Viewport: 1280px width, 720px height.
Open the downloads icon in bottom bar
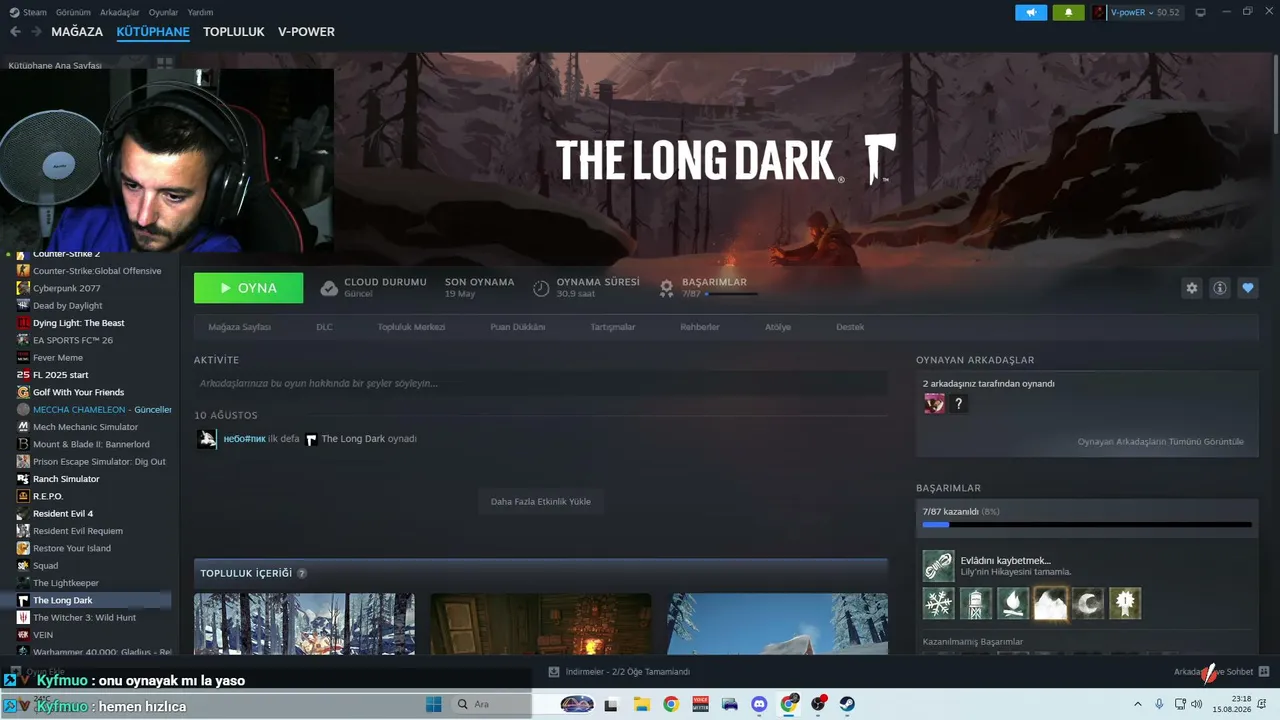pyautogui.click(x=554, y=672)
